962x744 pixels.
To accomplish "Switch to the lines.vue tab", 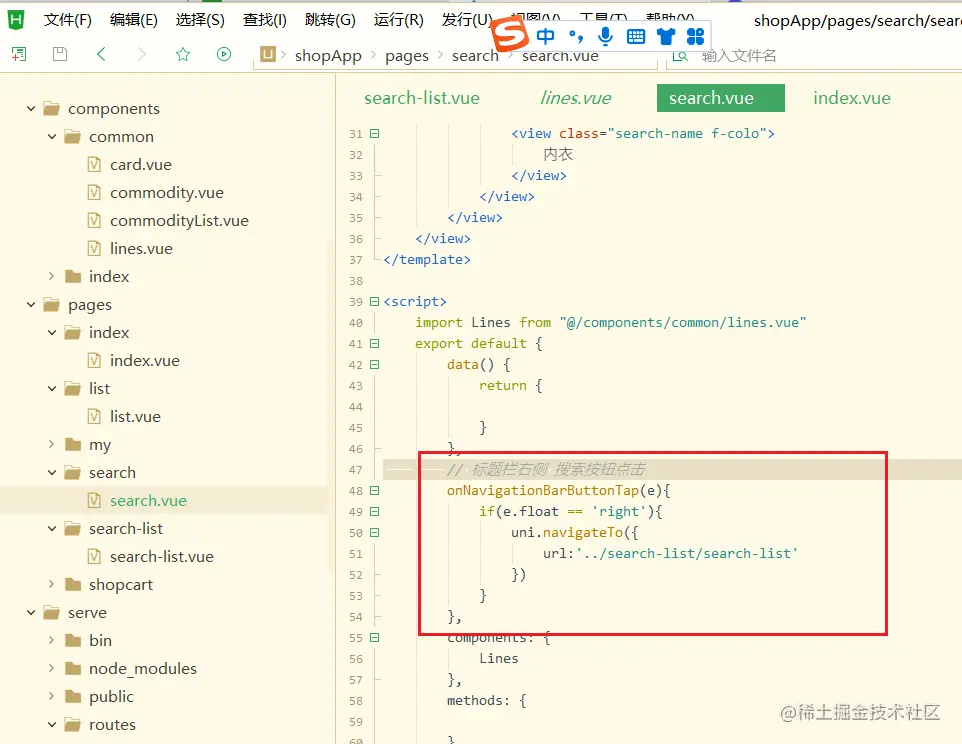I will [575, 98].
